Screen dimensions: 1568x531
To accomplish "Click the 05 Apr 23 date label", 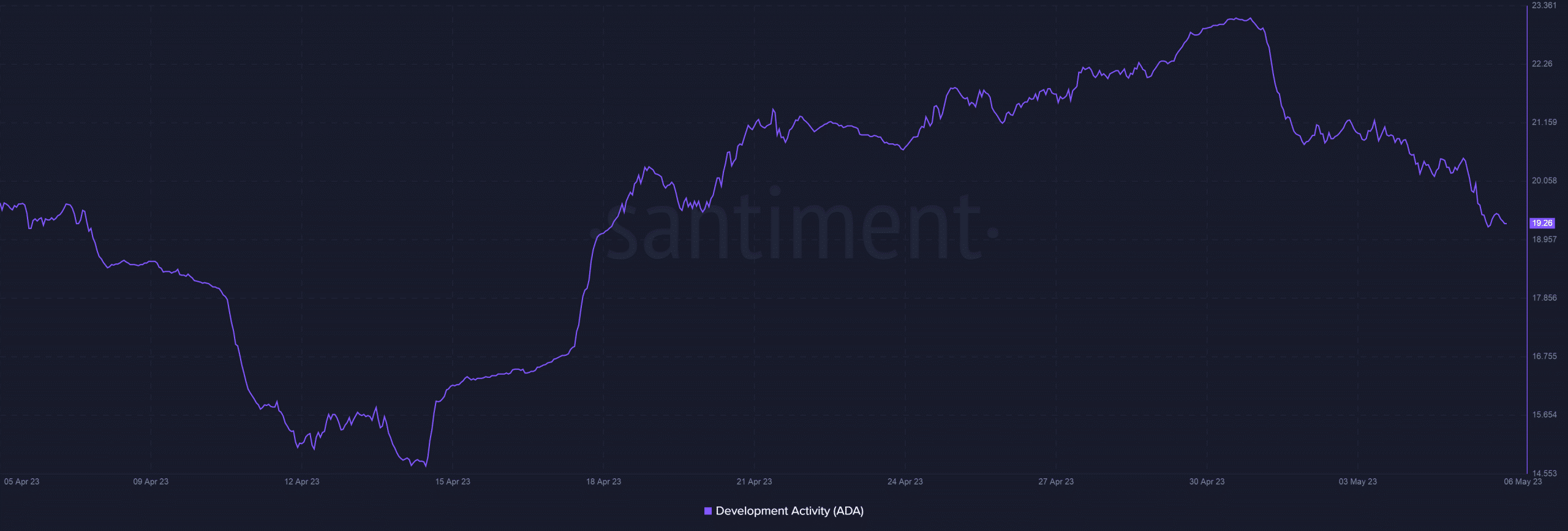I will point(21,481).
